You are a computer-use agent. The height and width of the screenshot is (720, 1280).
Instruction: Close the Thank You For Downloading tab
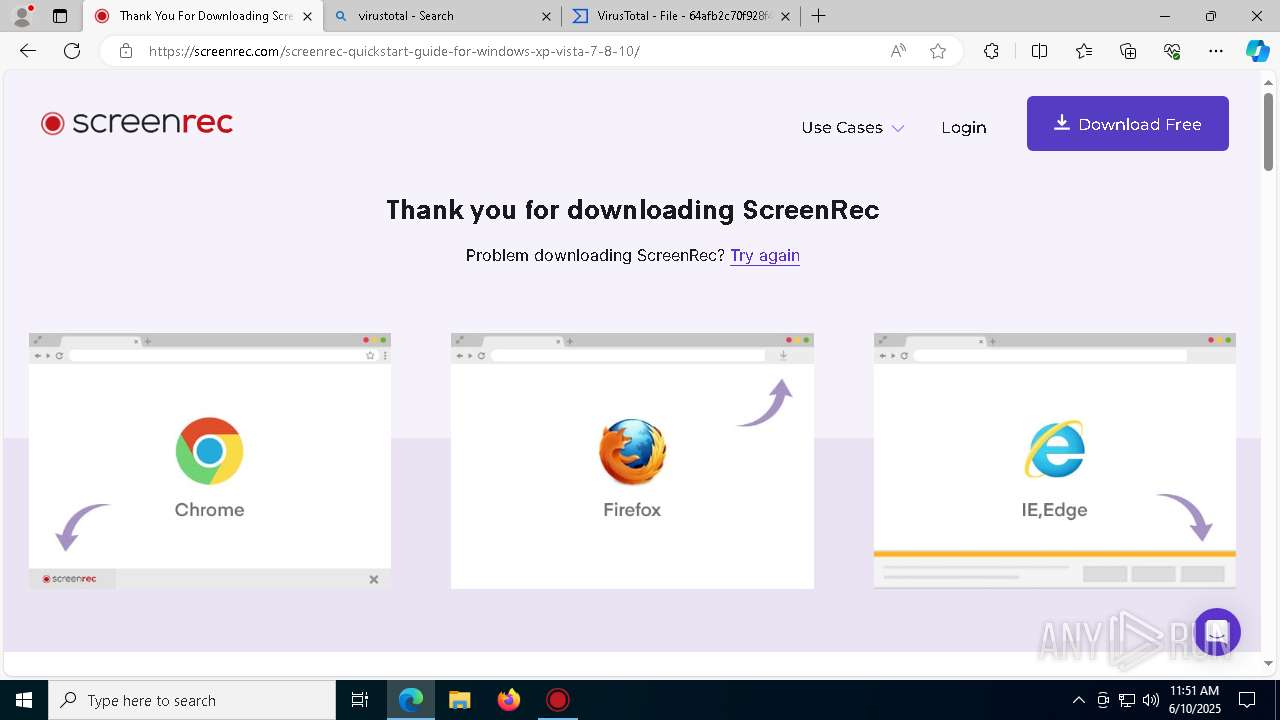(x=307, y=16)
